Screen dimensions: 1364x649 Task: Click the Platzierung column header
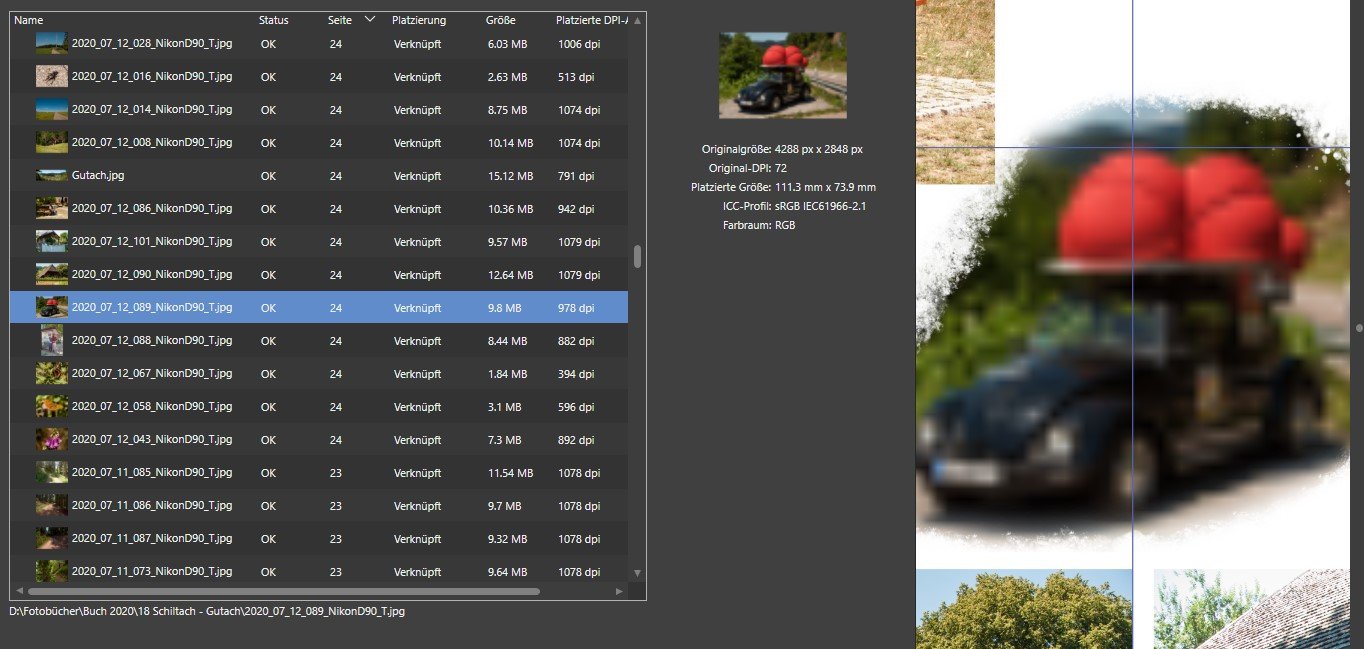tap(419, 20)
